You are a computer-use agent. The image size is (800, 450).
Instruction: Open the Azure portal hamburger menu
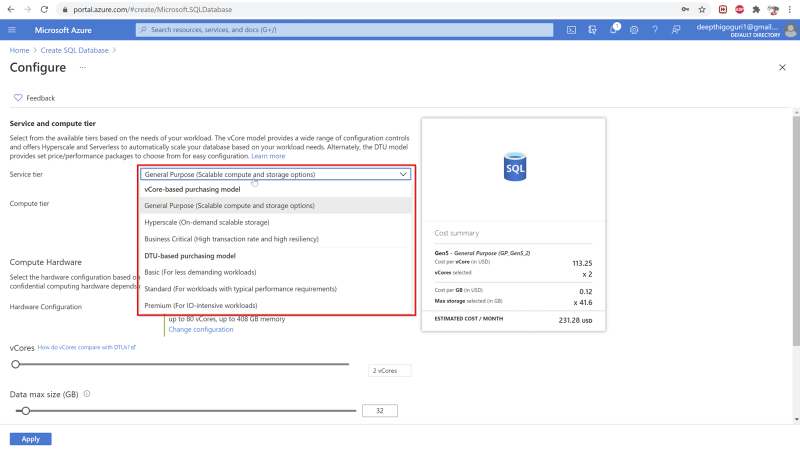click(x=16, y=30)
